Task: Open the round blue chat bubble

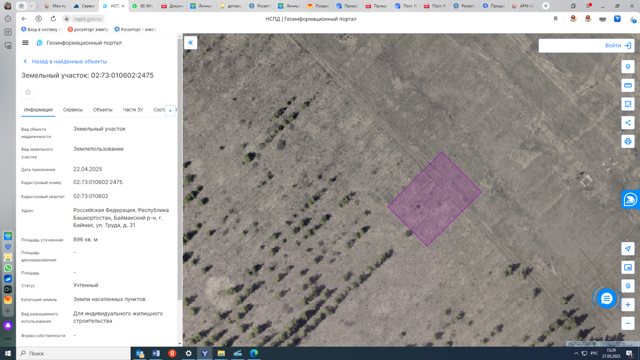Action: pyautogui.click(x=607, y=299)
